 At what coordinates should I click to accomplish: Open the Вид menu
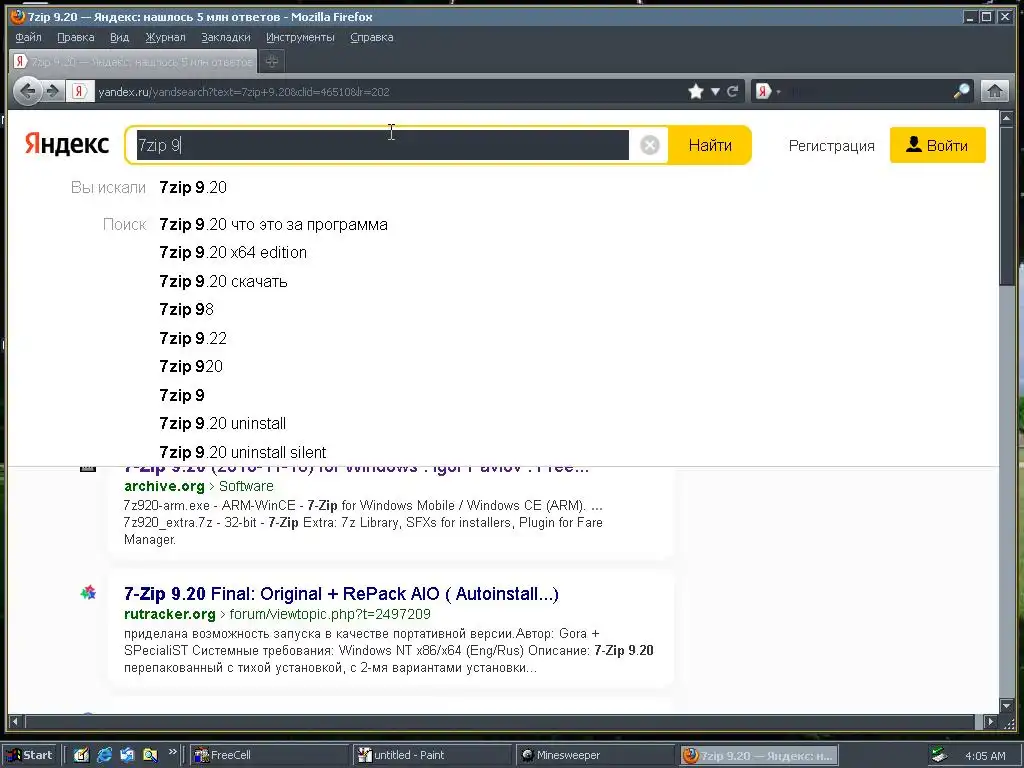(x=120, y=37)
